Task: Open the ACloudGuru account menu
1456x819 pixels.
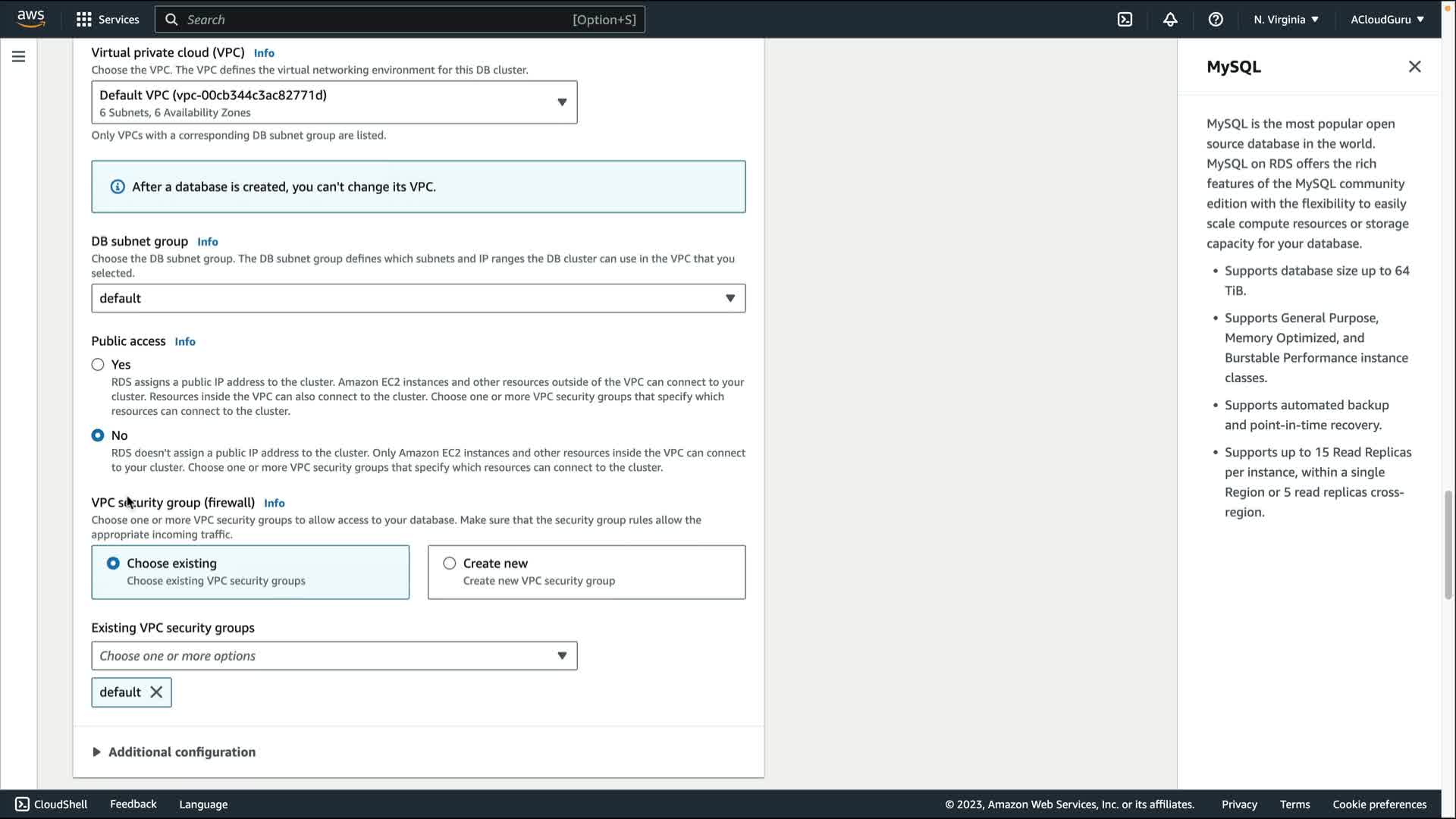Action: click(x=1386, y=20)
